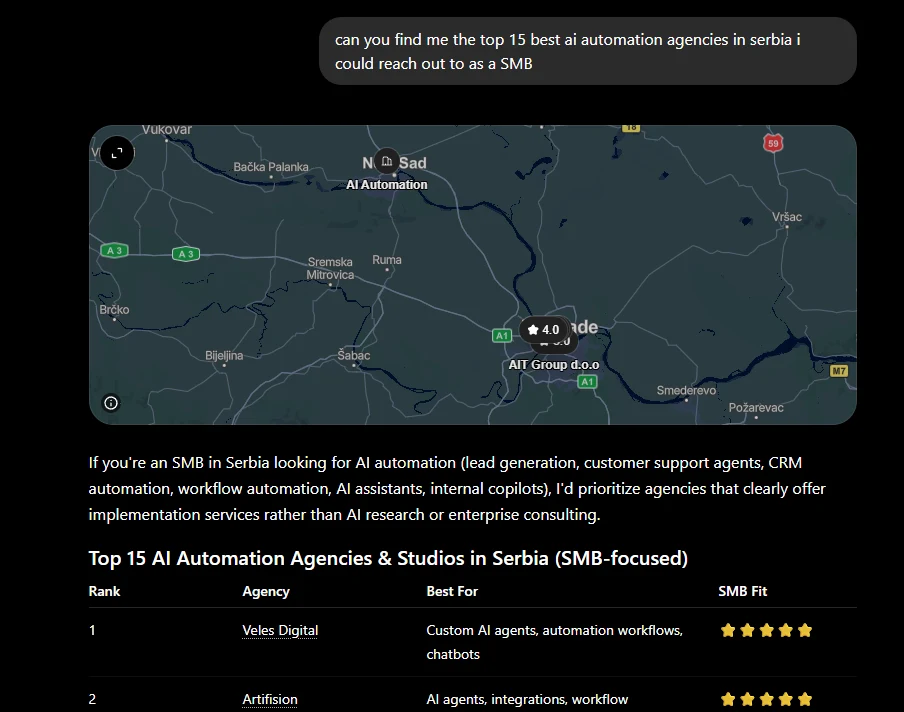Select the AI Automation map pin in Novi Sad
Viewport: 904px width, 712px height.
pos(386,161)
